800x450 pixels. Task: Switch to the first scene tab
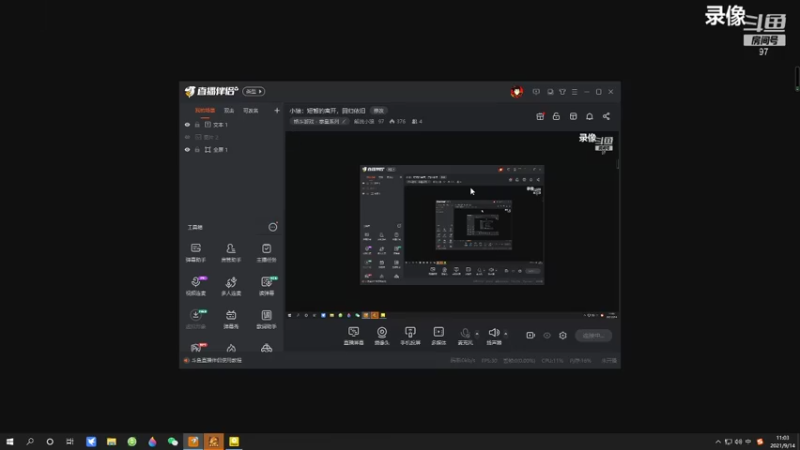pyautogui.click(x=205, y=111)
